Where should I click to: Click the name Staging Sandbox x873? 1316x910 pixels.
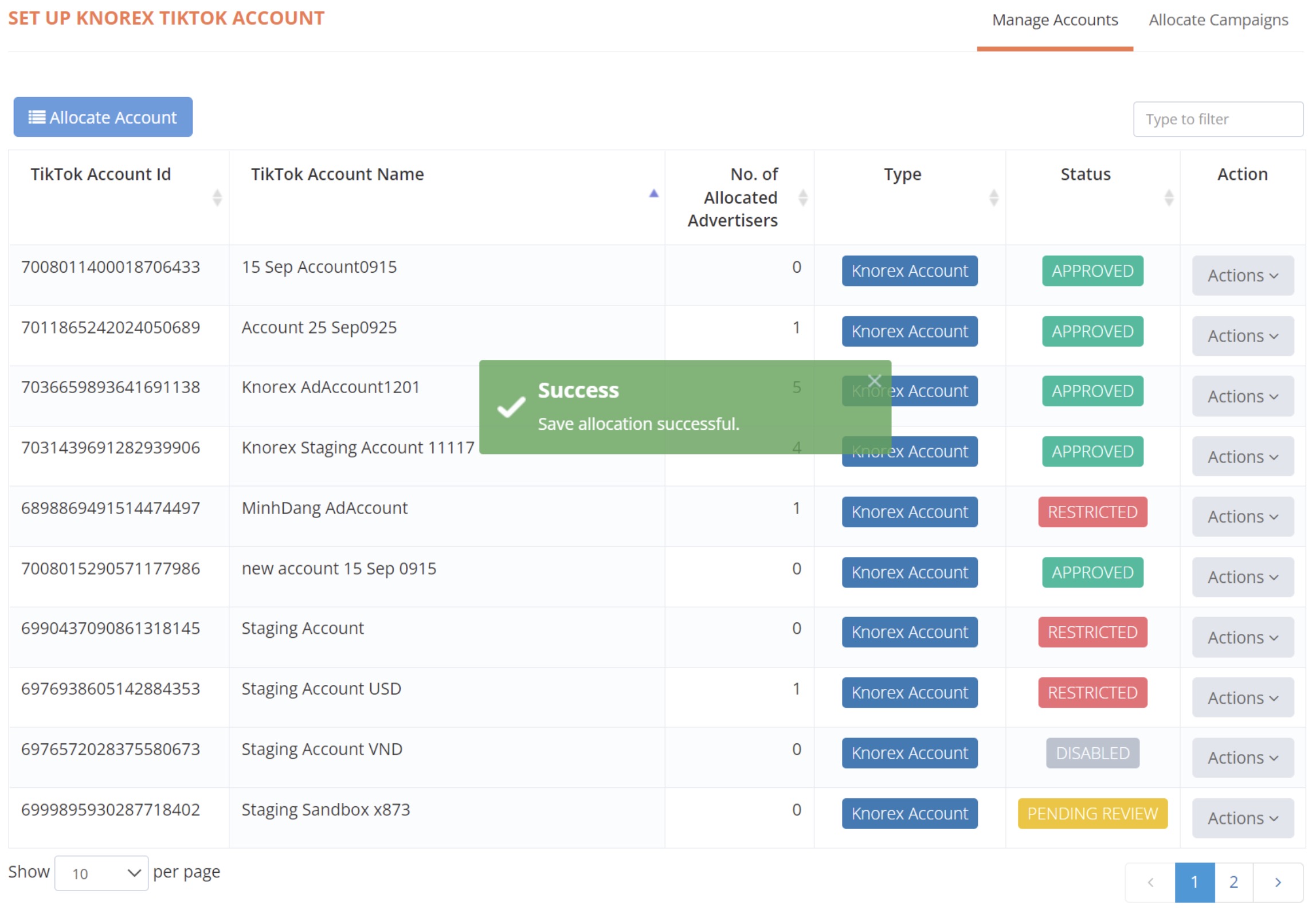[x=326, y=810]
